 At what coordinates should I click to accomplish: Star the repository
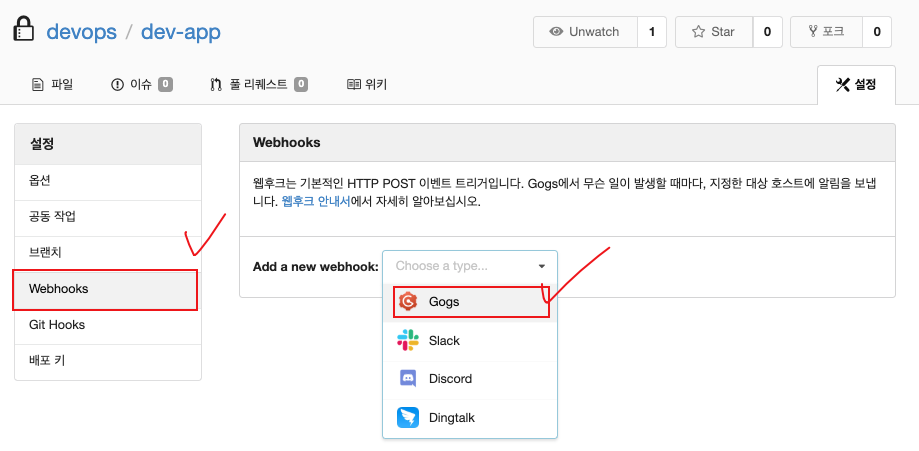(x=714, y=32)
